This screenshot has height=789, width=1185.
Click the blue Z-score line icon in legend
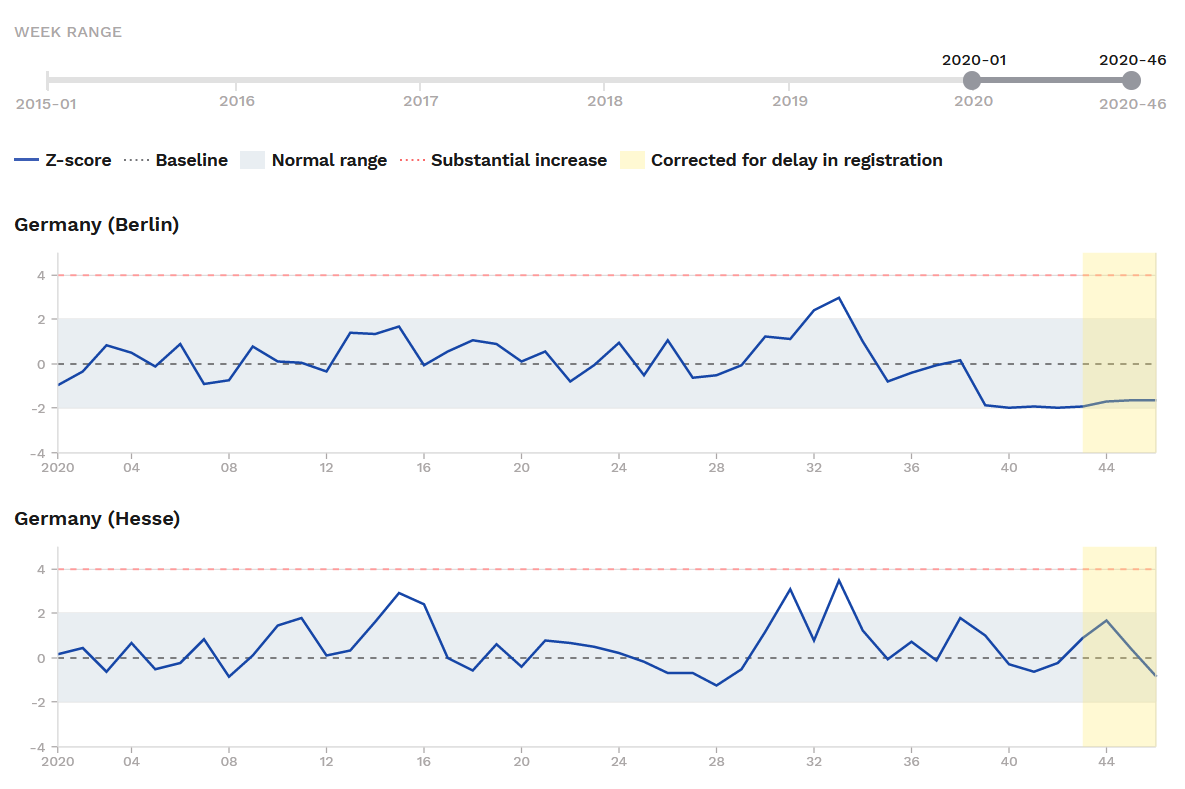pos(26,160)
